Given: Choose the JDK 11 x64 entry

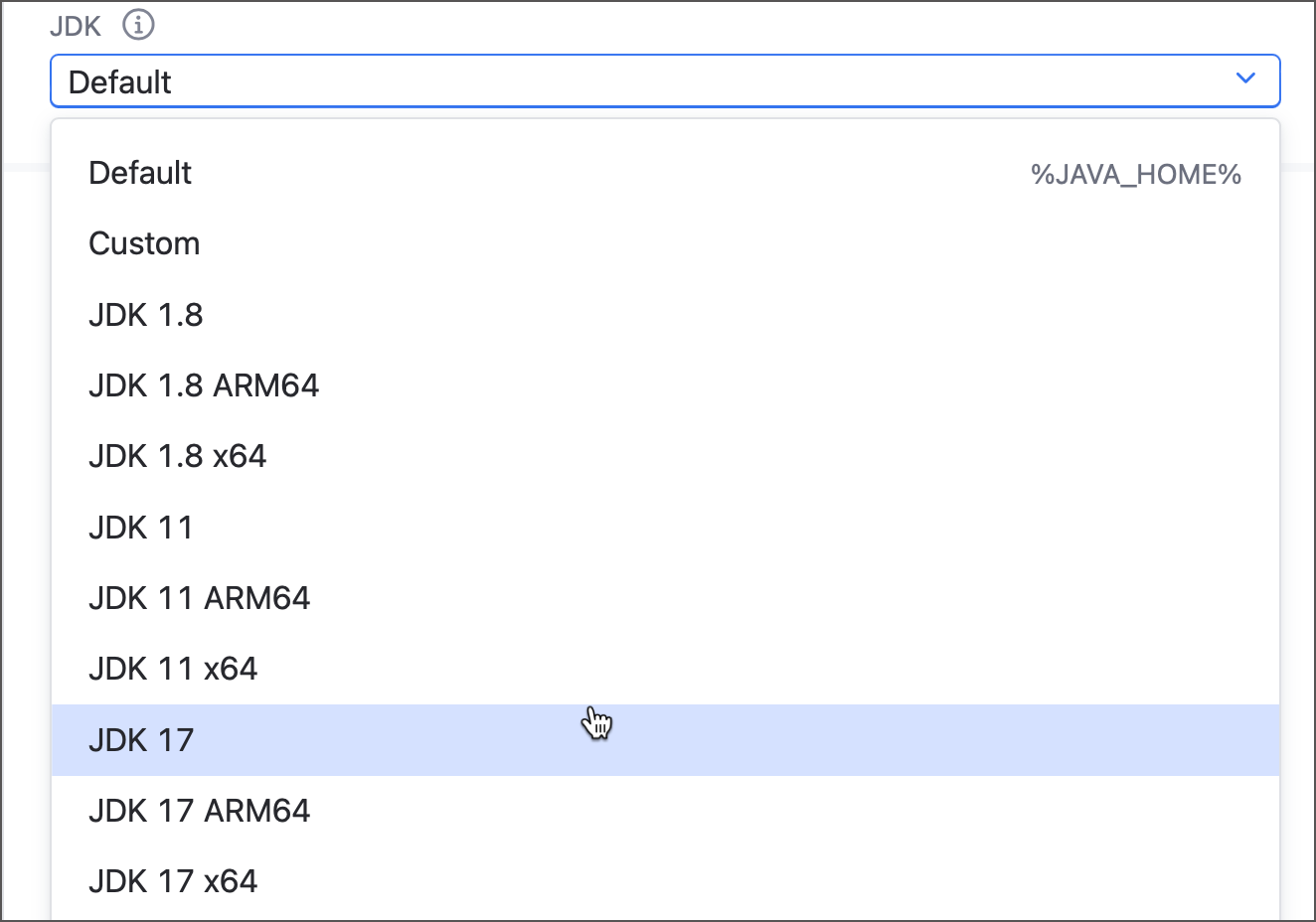Looking at the screenshot, I should [x=665, y=669].
